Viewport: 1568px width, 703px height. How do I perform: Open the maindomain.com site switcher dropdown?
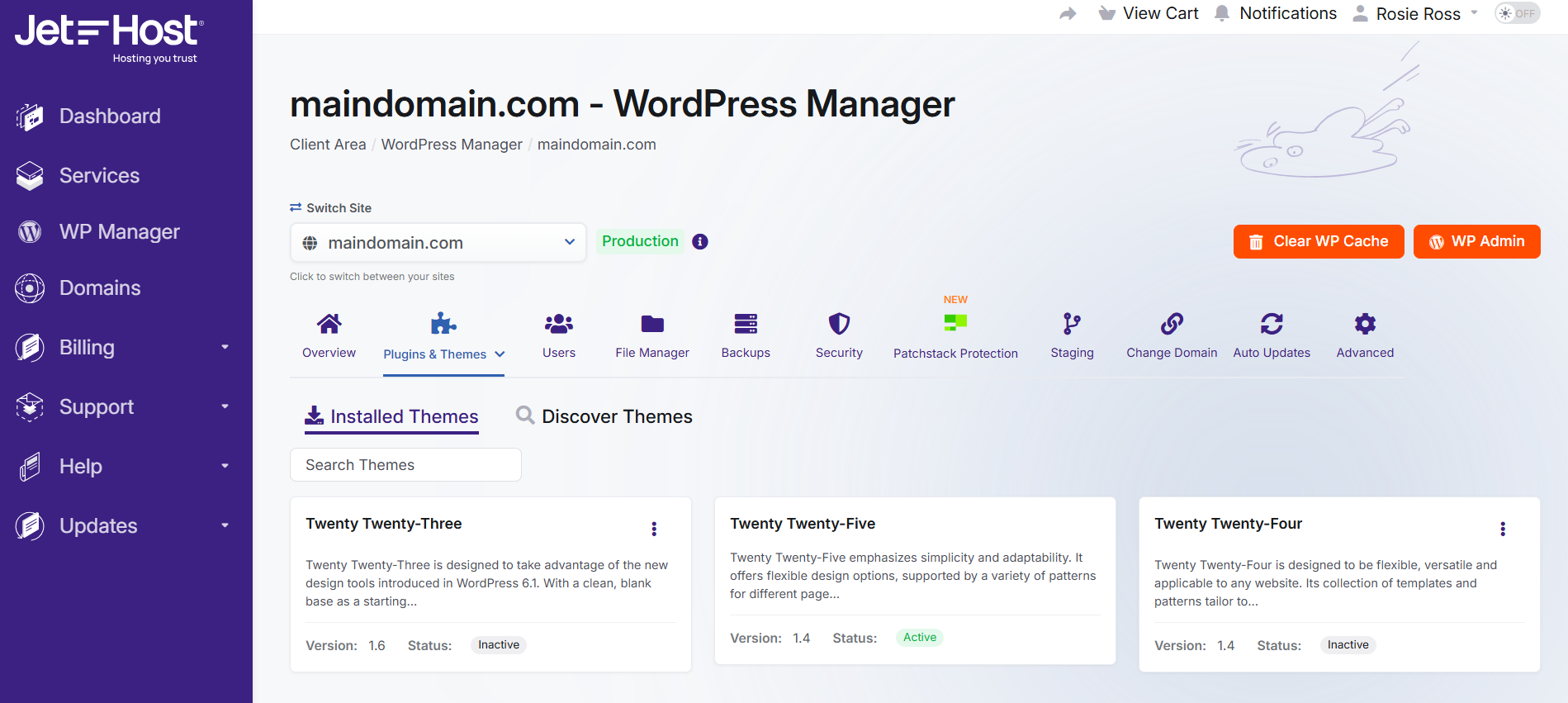point(438,243)
